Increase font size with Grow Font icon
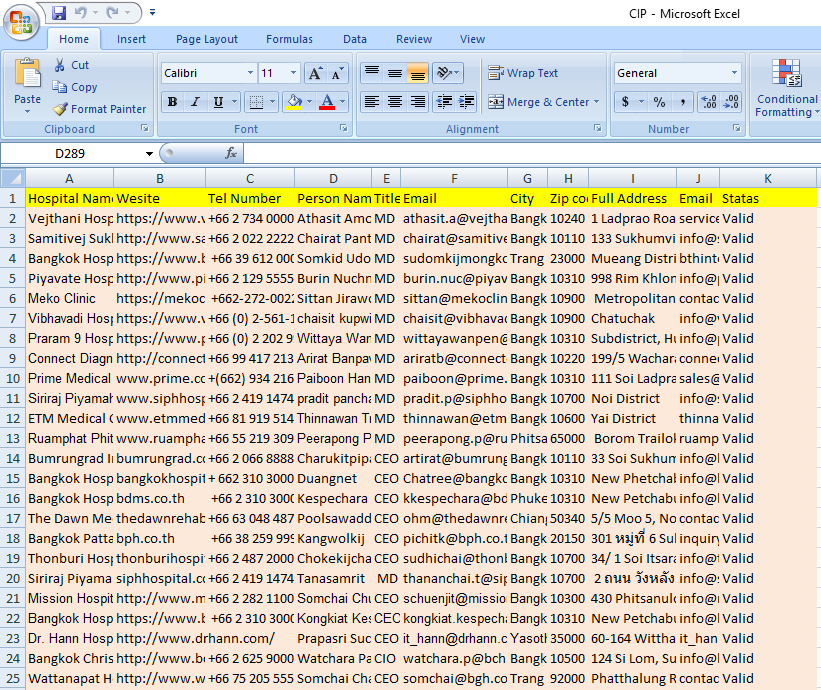The width and height of the screenshot is (821, 690). pos(314,74)
